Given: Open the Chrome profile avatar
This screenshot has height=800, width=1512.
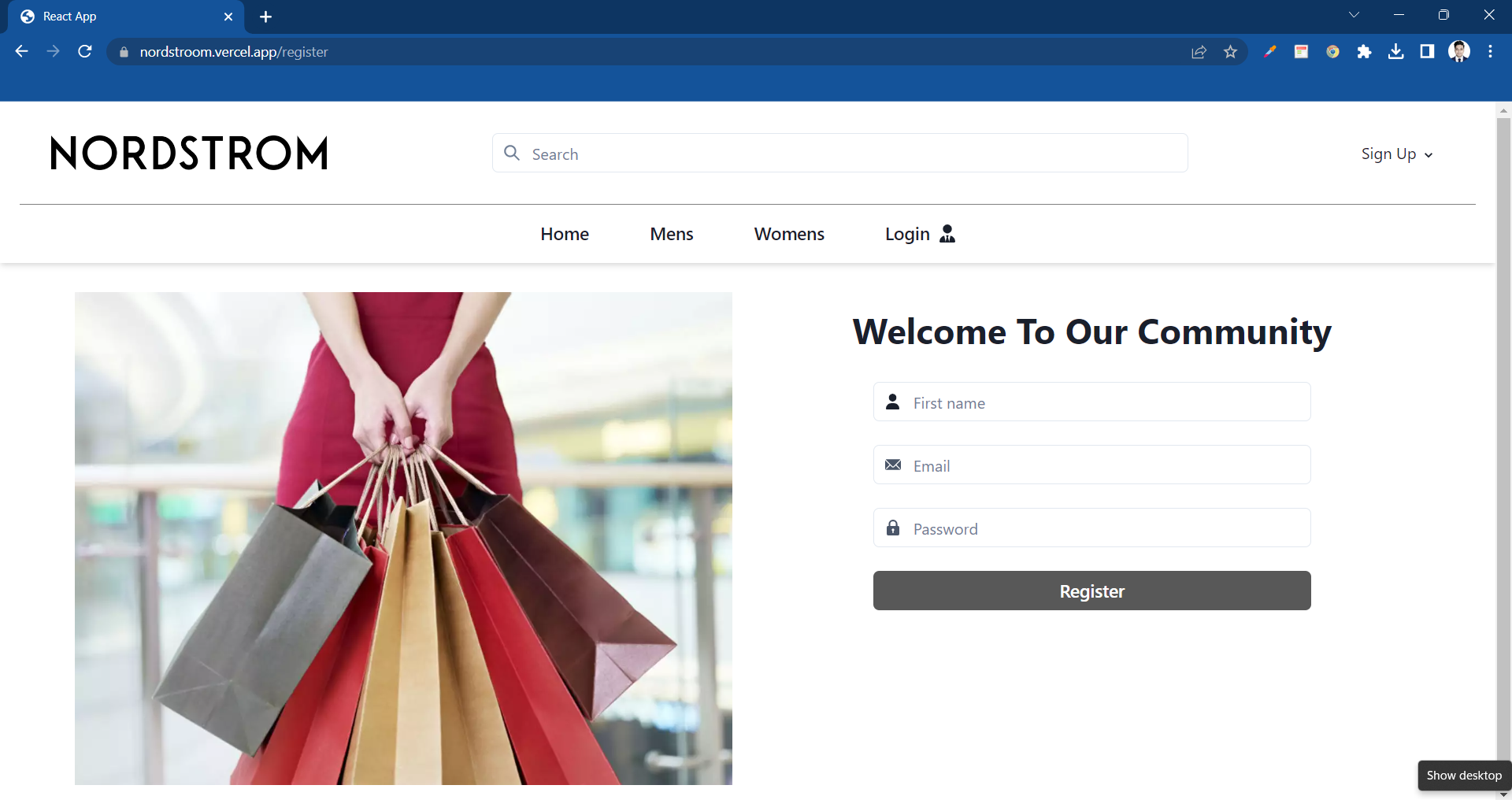Looking at the screenshot, I should 1459,52.
